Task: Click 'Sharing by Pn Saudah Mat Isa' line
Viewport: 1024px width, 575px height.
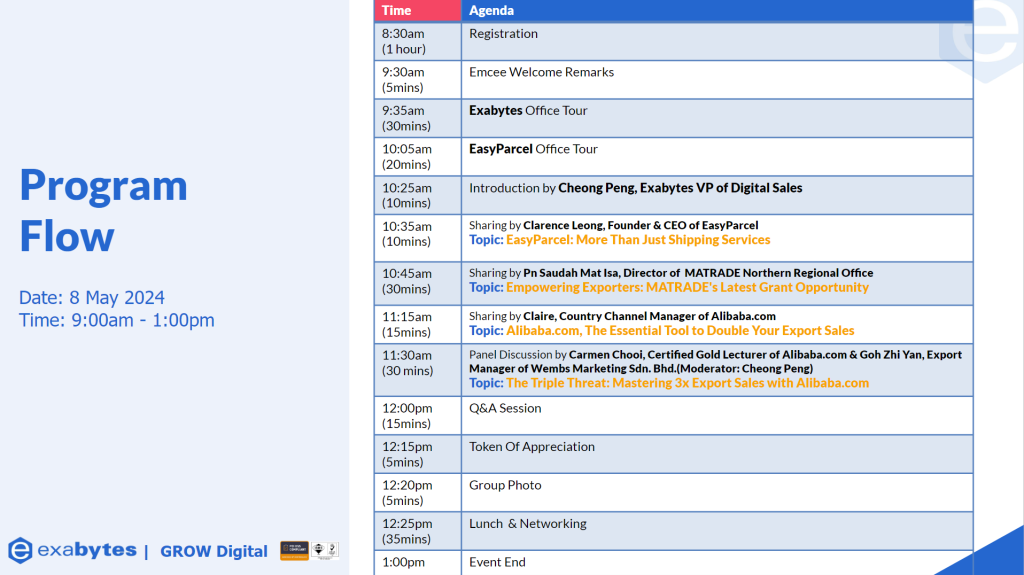Action: pyautogui.click(x=671, y=273)
